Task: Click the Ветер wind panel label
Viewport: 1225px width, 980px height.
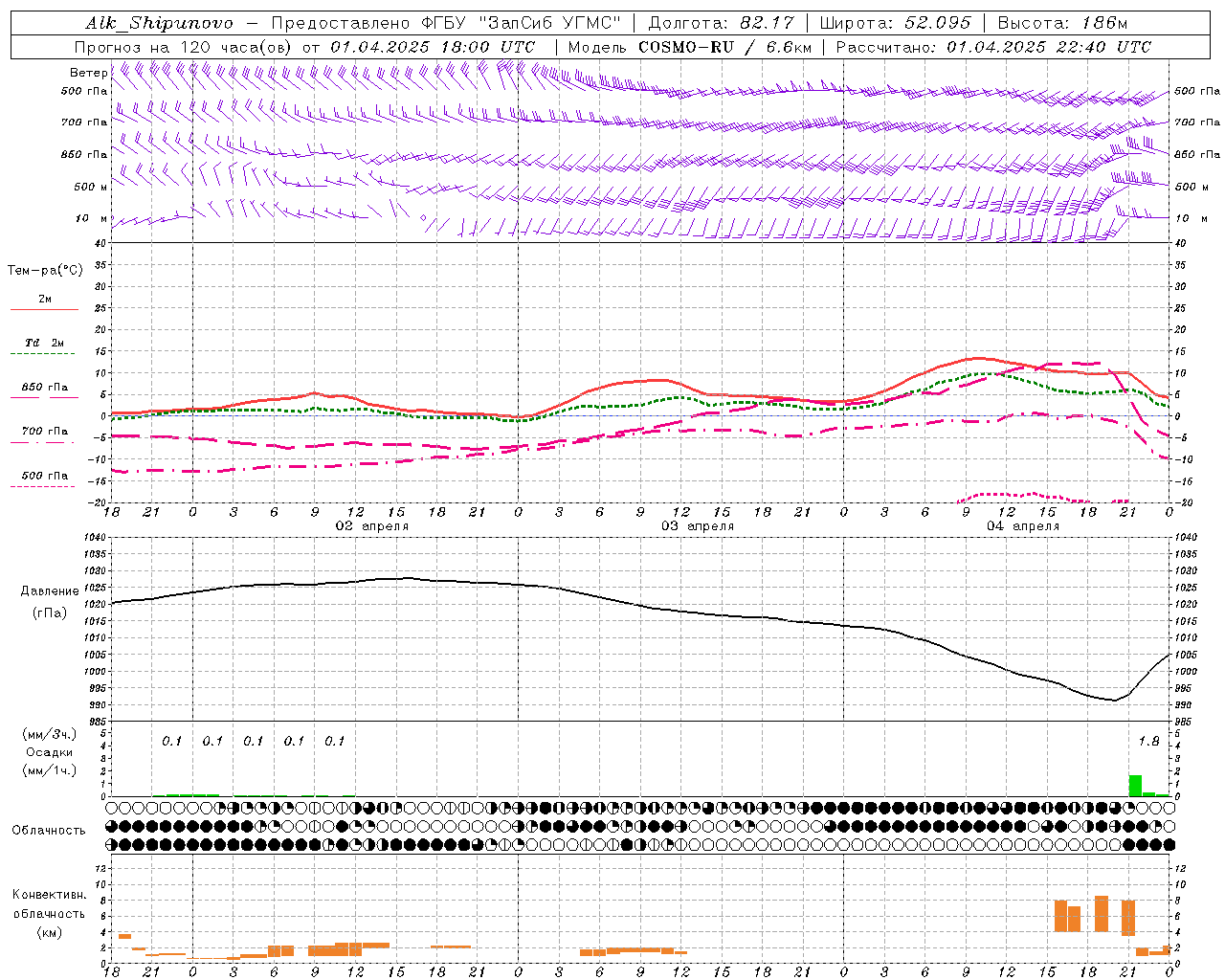Action: click(x=88, y=73)
